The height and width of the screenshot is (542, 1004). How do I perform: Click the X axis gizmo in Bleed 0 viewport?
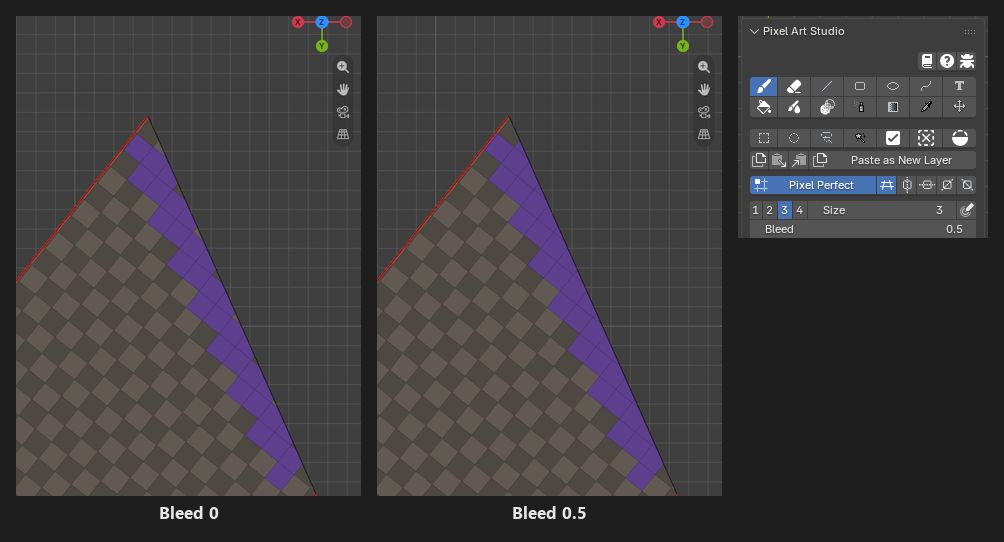point(298,22)
